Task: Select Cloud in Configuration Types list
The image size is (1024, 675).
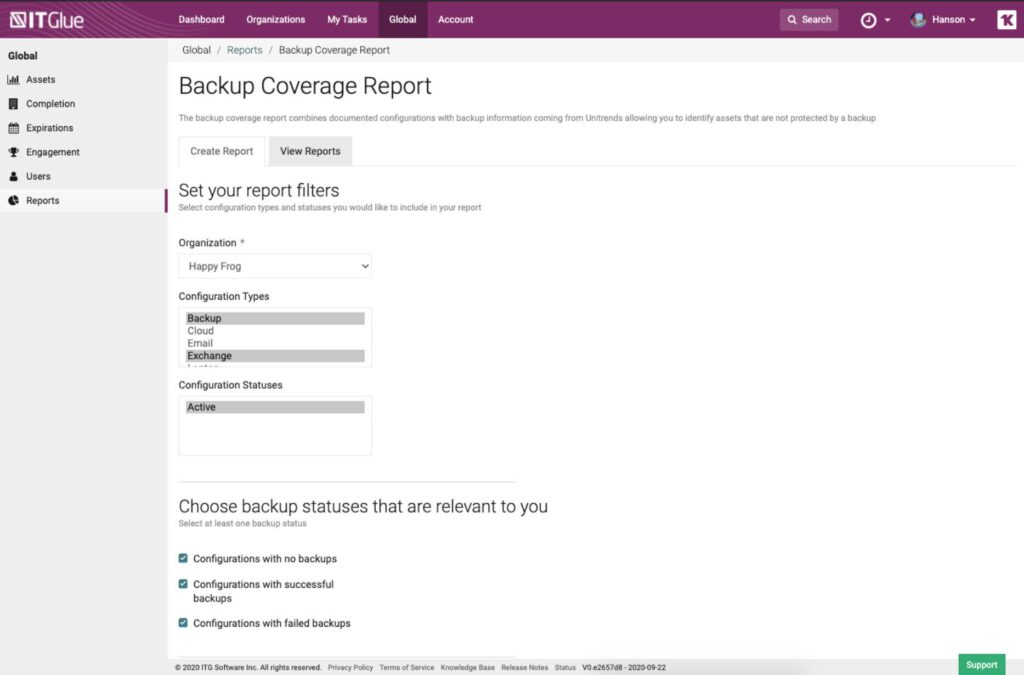Action: coord(201,331)
